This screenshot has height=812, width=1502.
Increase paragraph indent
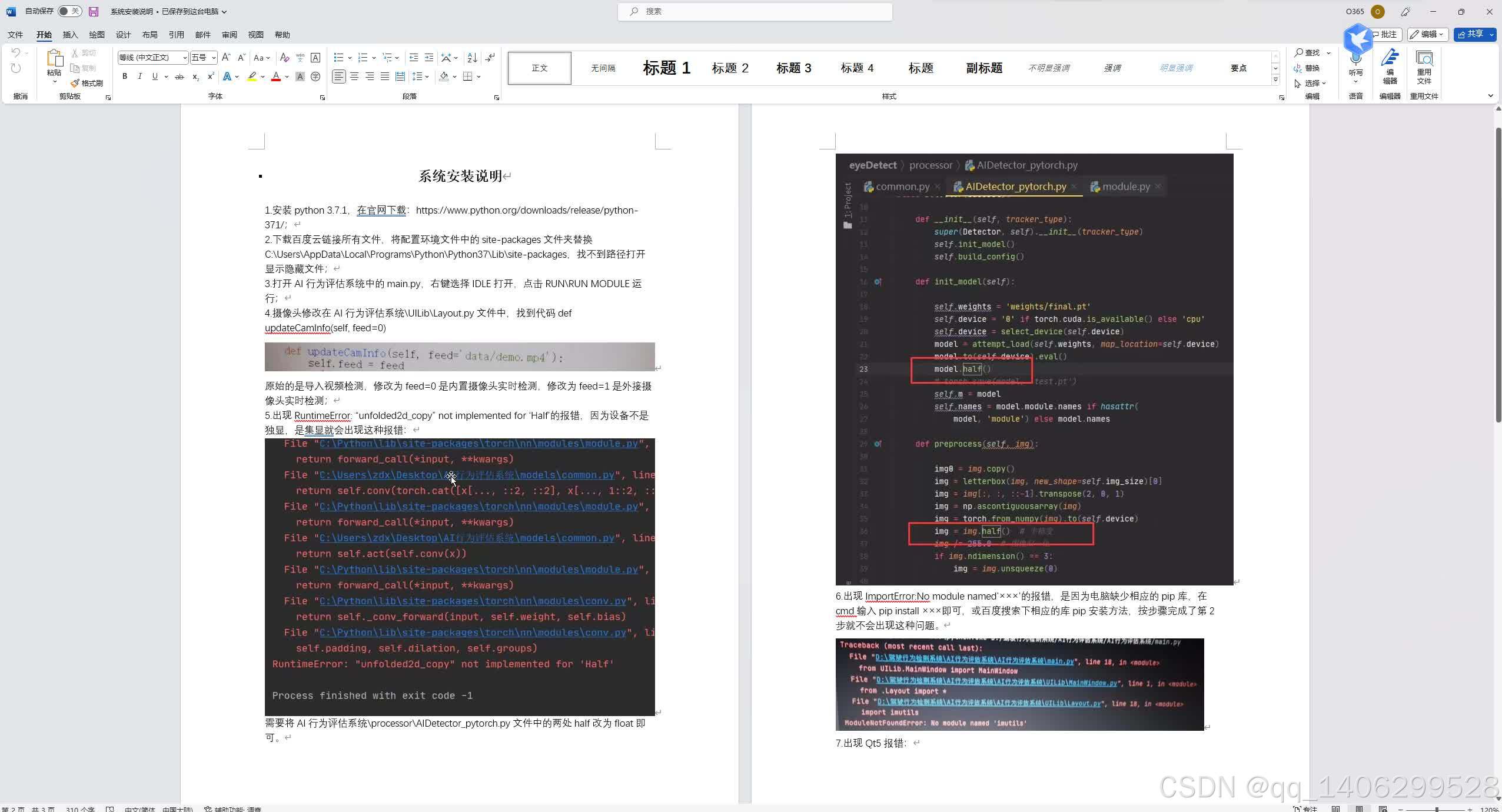coord(429,58)
